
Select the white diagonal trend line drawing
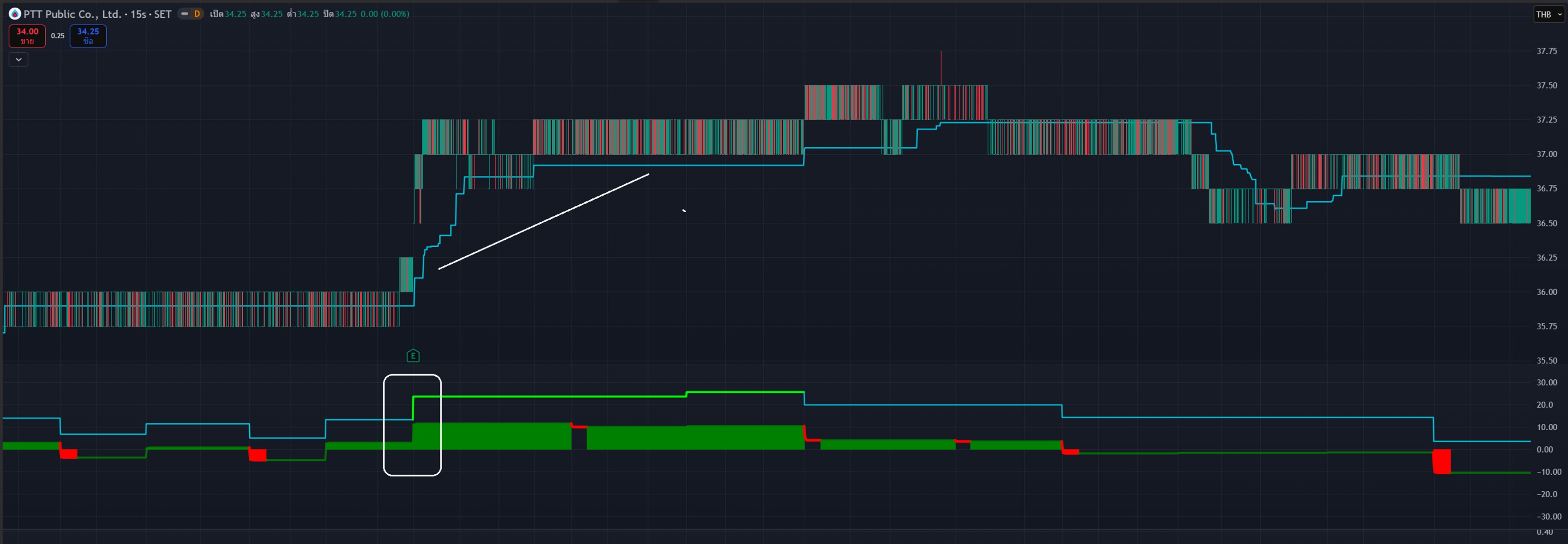543,221
